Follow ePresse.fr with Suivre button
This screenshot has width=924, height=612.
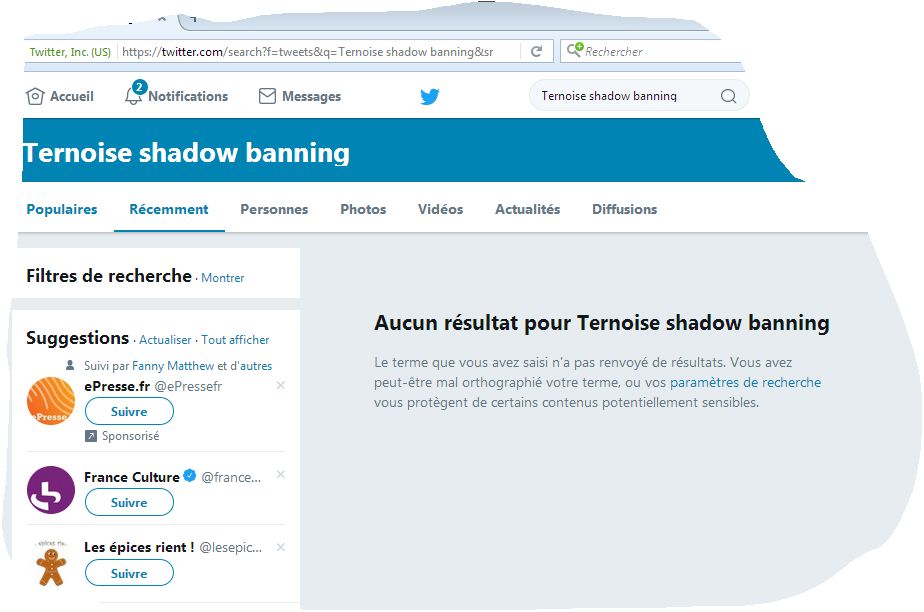(x=129, y=411)
